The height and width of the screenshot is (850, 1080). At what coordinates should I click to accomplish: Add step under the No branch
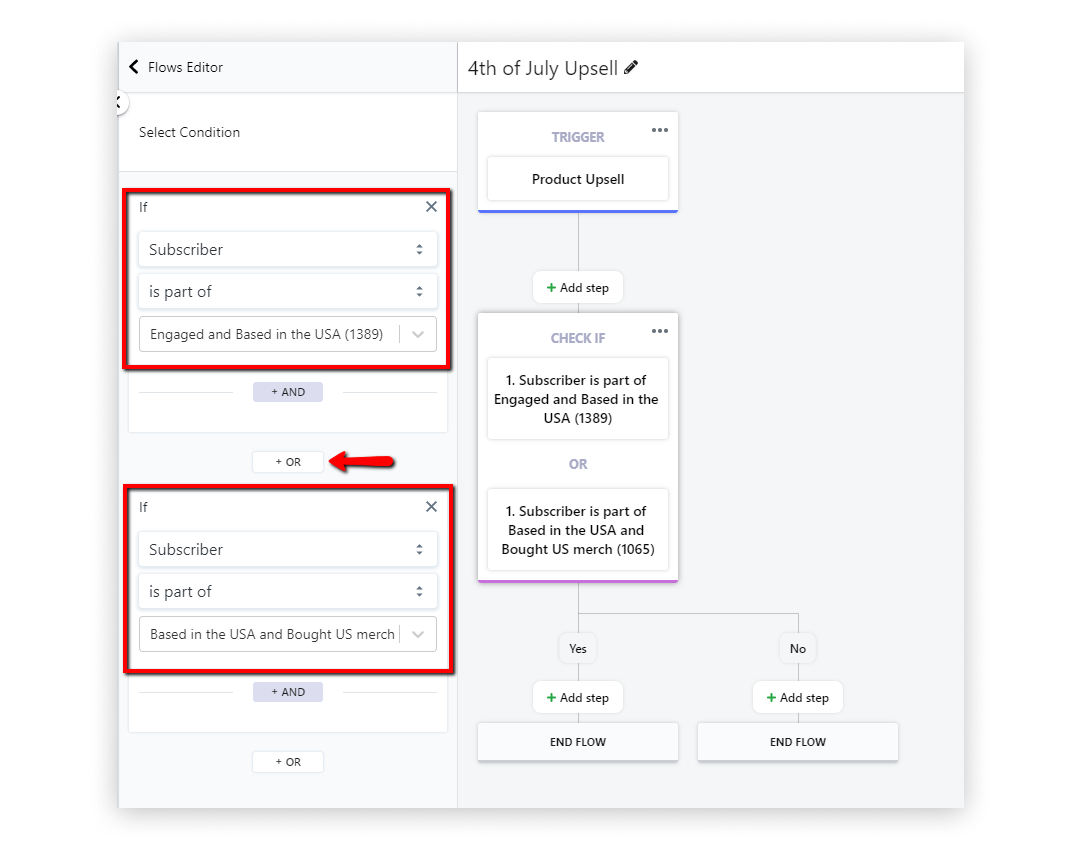click(798, 698)
